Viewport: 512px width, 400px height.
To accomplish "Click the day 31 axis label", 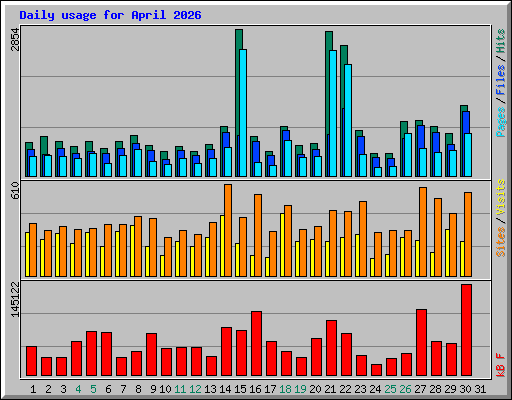I will coord(480,389).
